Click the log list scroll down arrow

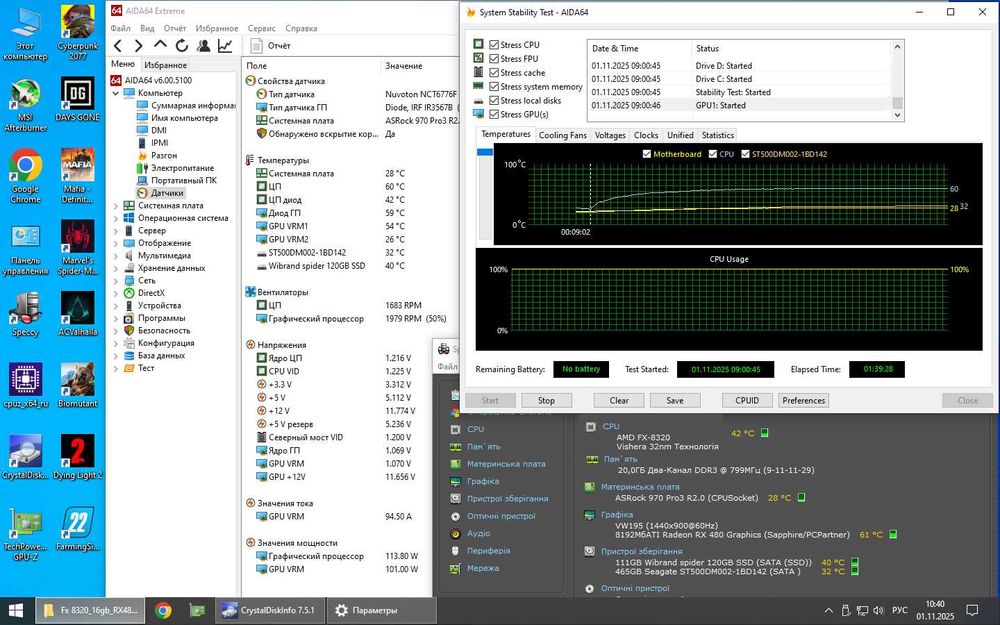(897, 115)
